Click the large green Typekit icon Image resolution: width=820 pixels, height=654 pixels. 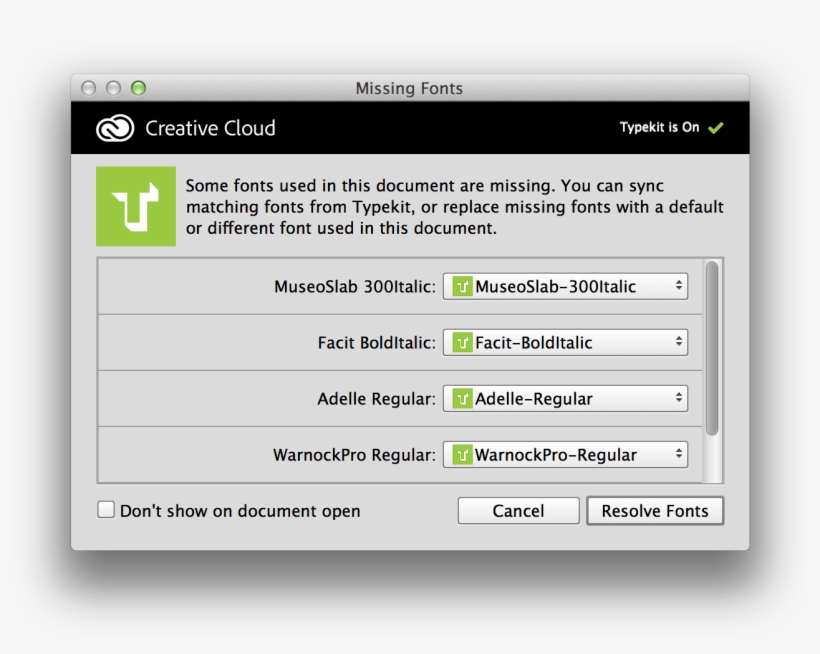pyautogui.click(x=136, y=206)
